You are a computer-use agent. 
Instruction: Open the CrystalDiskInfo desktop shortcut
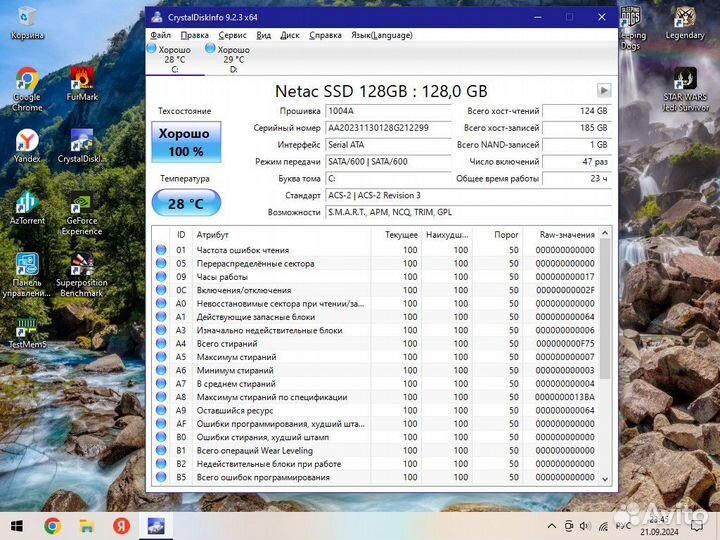82,146
